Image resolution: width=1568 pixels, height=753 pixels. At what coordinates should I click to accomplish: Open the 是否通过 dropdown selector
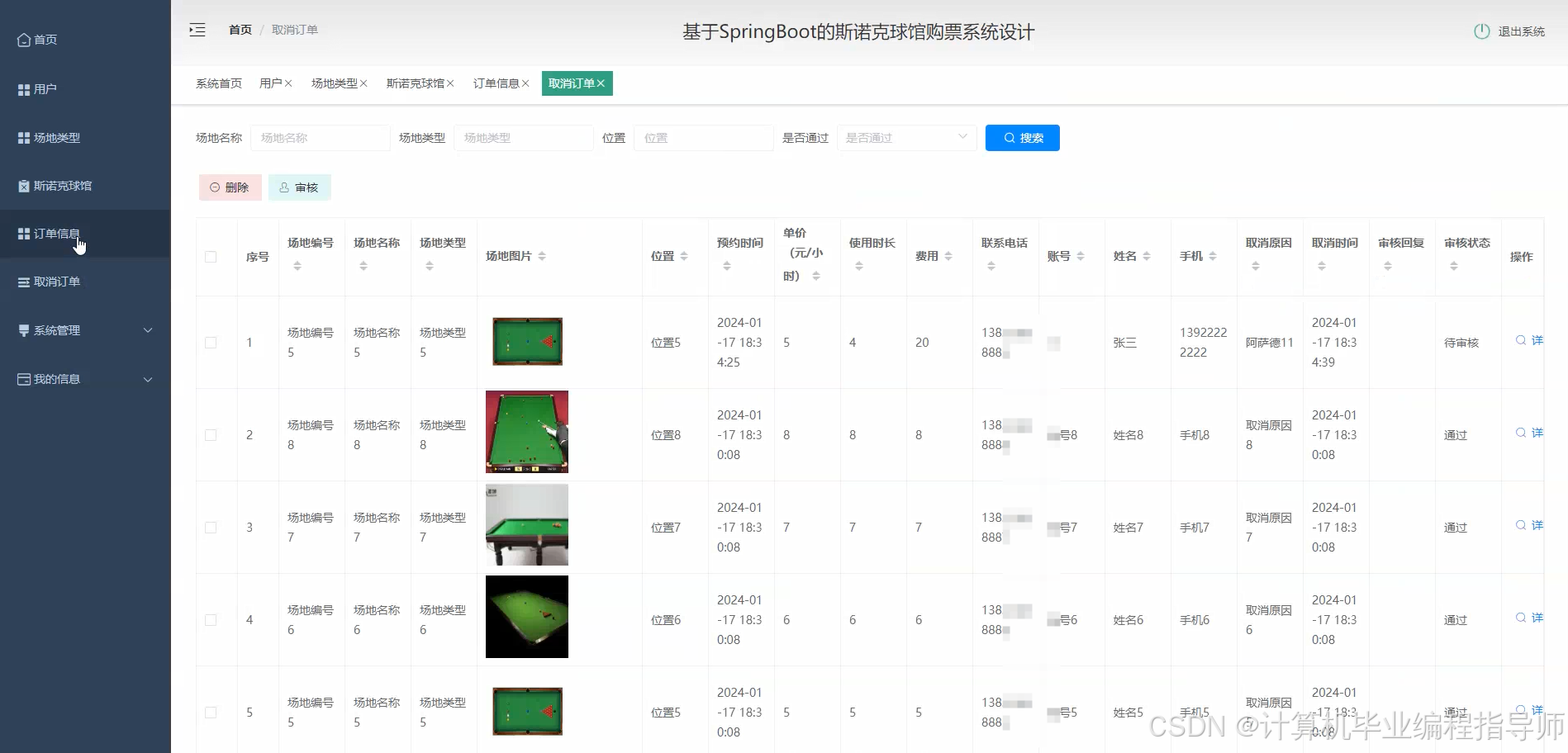906,137
